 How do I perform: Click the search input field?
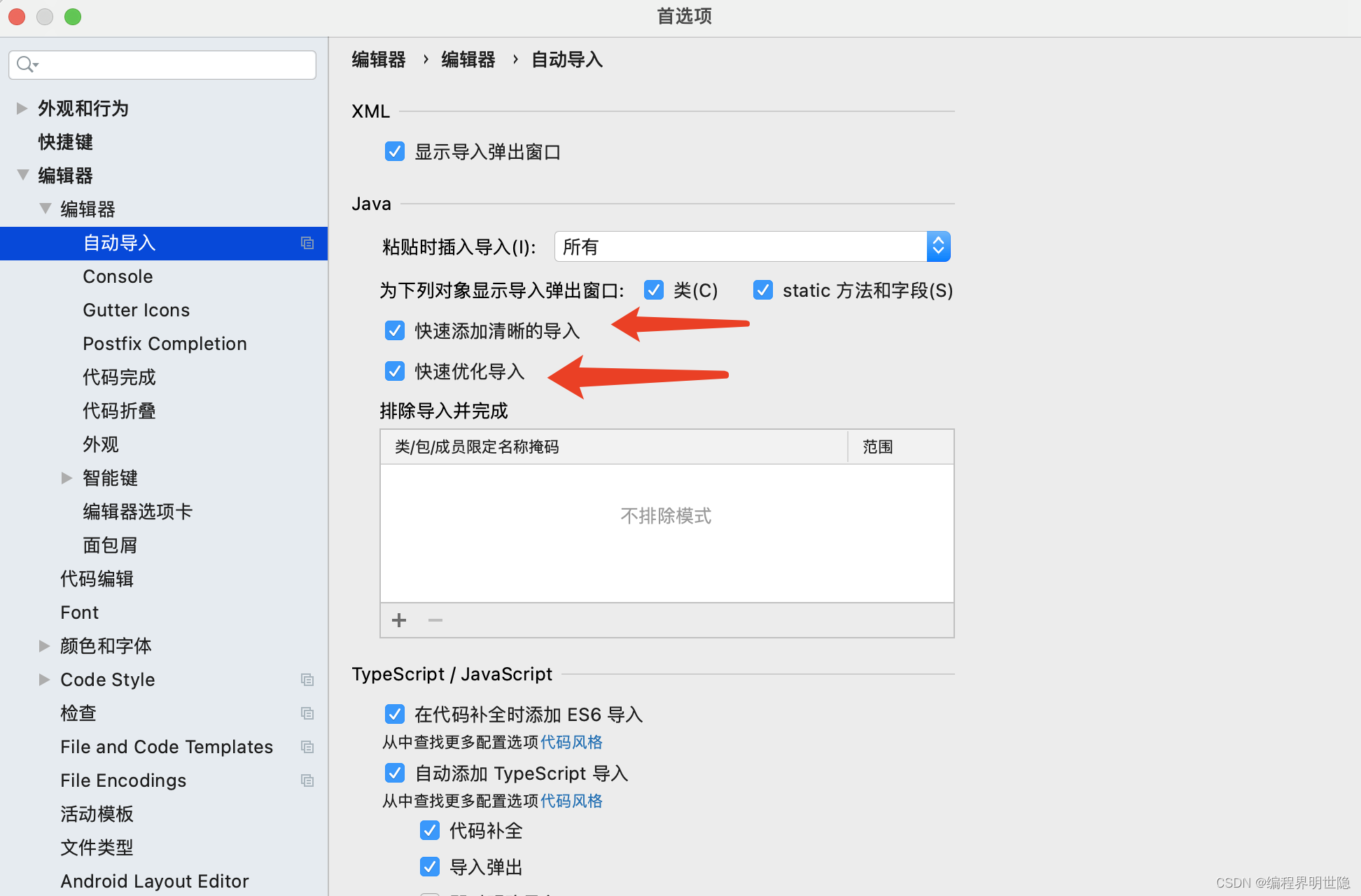(x=164, y=64)
